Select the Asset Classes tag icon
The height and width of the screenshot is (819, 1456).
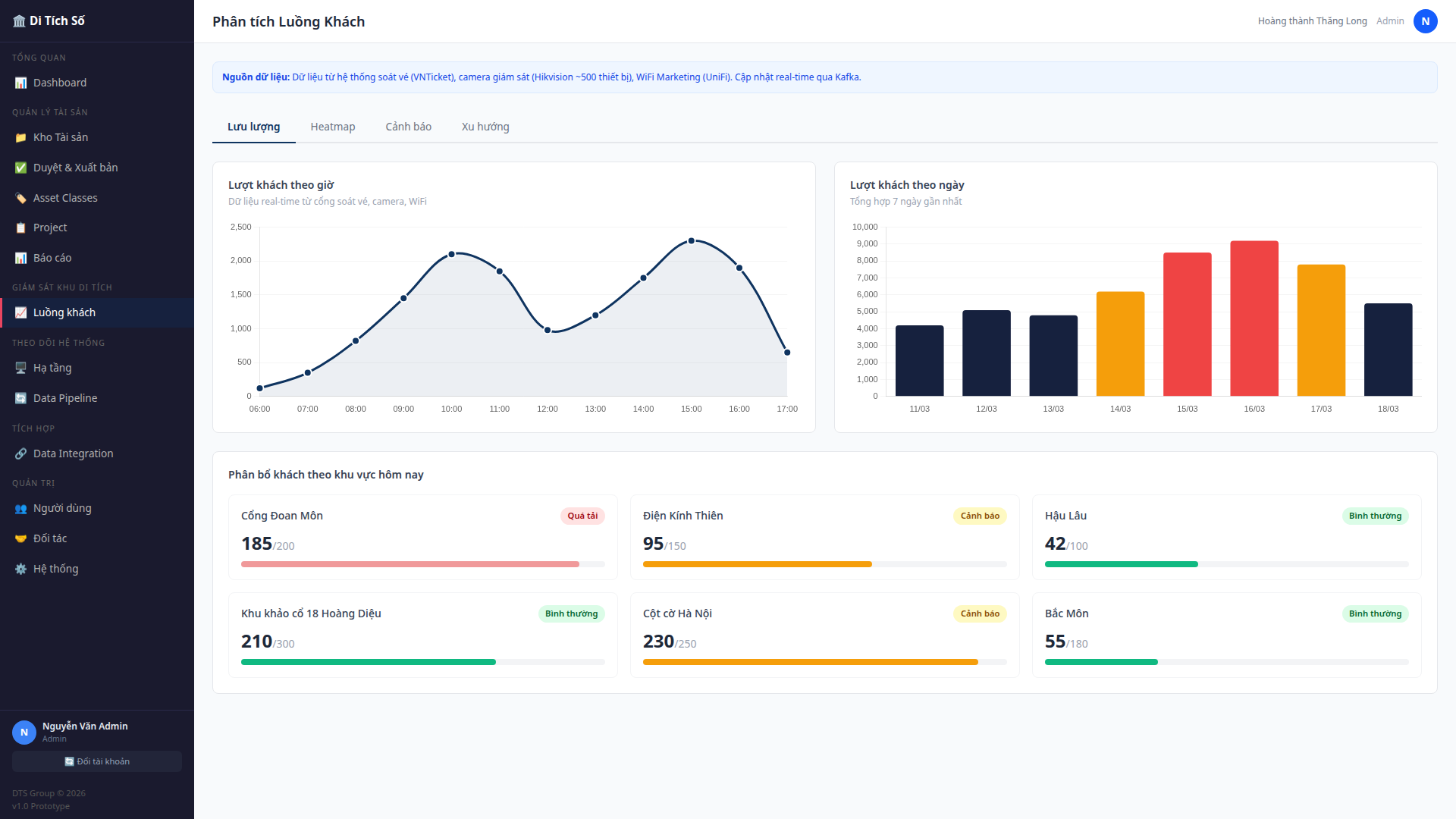pos(20,198)
